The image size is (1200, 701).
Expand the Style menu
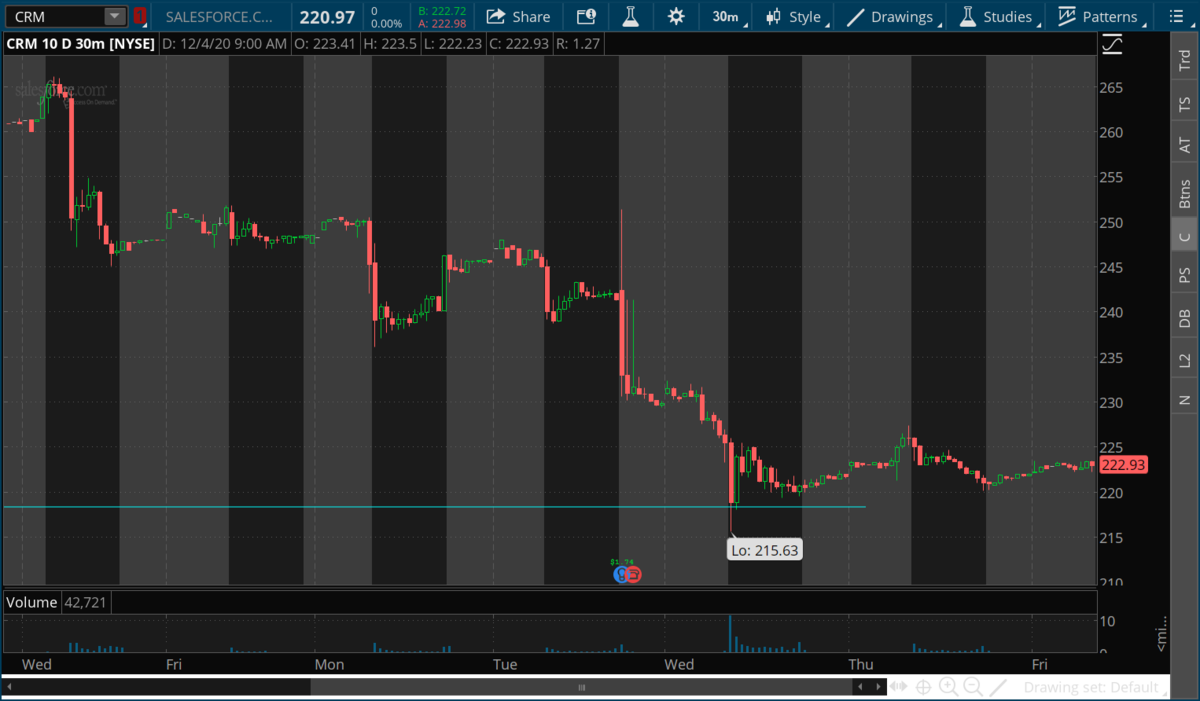(798, 16)
